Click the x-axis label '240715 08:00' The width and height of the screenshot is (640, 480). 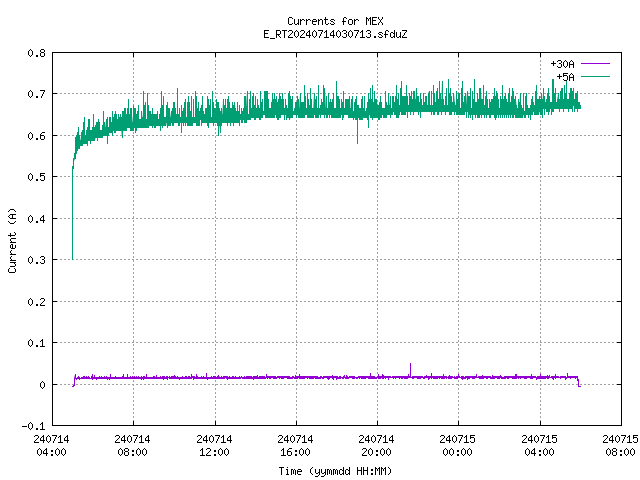point(620,445)
